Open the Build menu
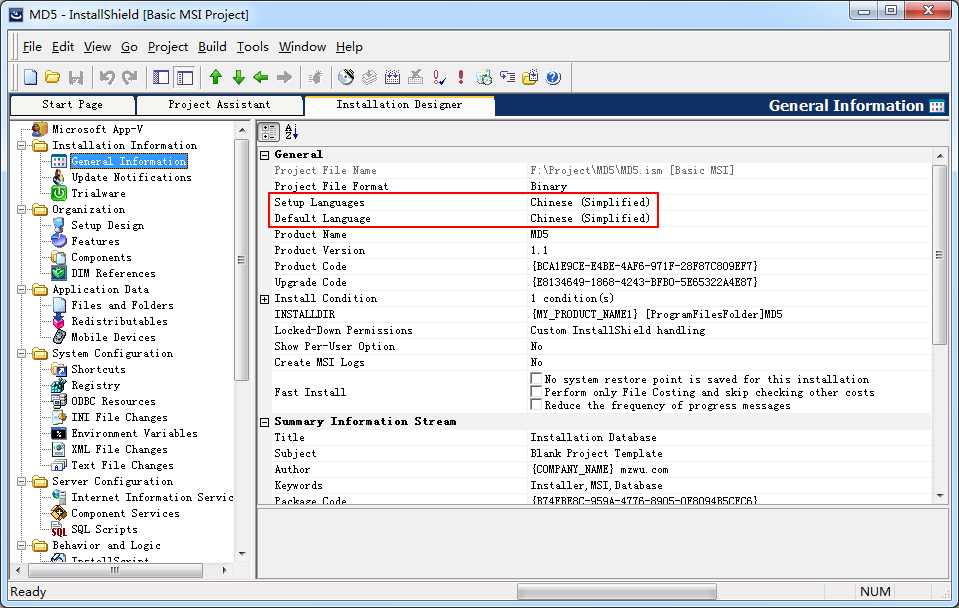 pos(212,47)
